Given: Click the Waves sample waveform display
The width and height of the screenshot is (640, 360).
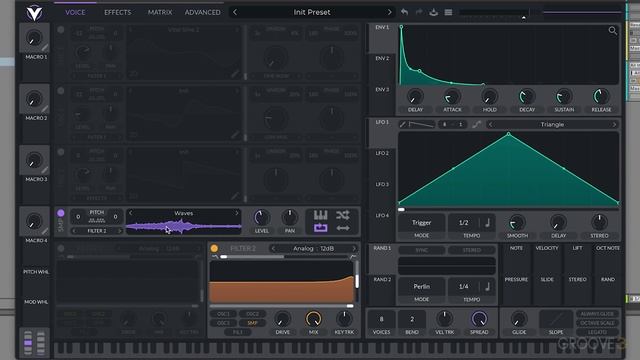Looking at the screenshot, I should tap(184, 226).
